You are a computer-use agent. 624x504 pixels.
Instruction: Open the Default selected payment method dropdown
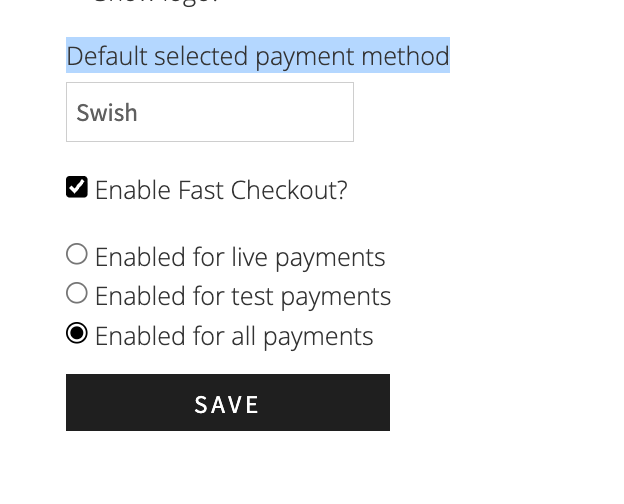[x=210, y=112]
